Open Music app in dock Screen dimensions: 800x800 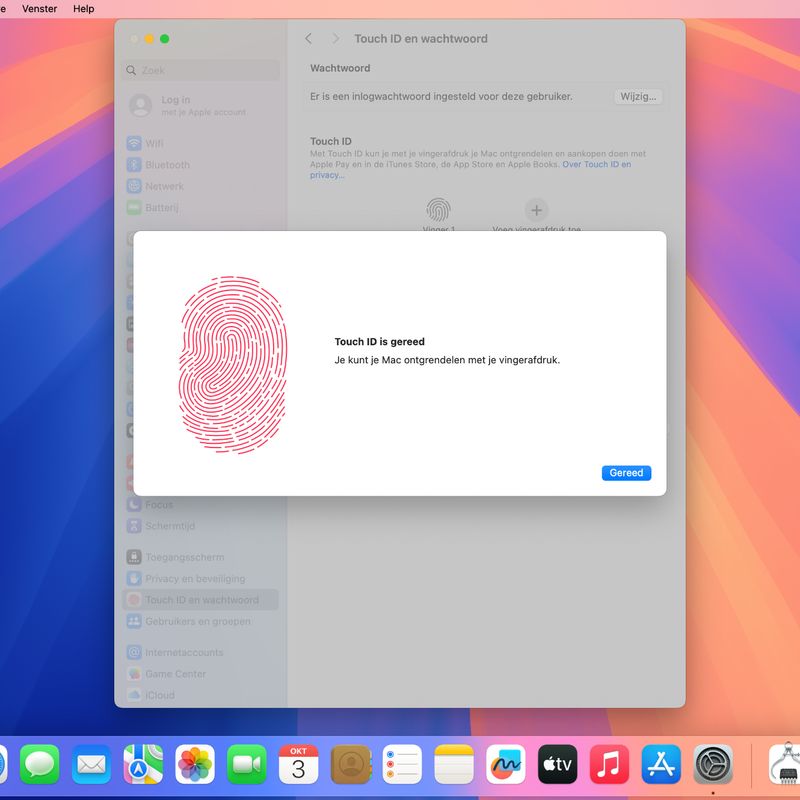pos(609,765)
